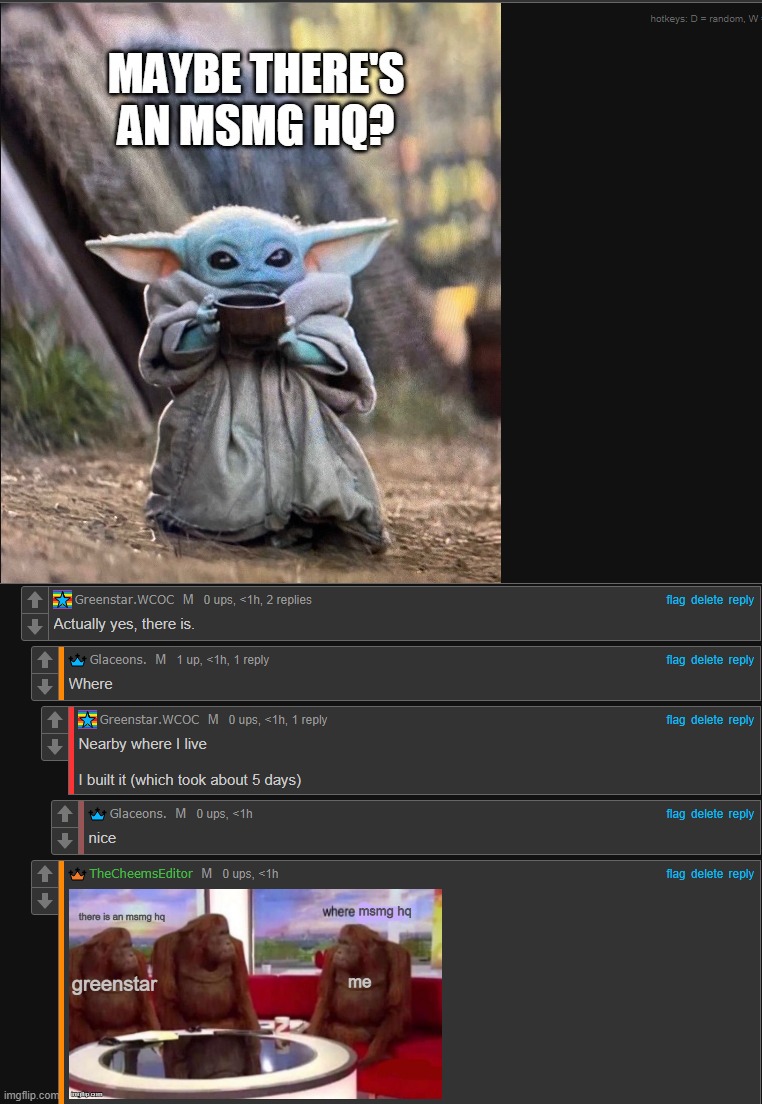Select "I built it (which took about 5 days)"

pos(189,779)
